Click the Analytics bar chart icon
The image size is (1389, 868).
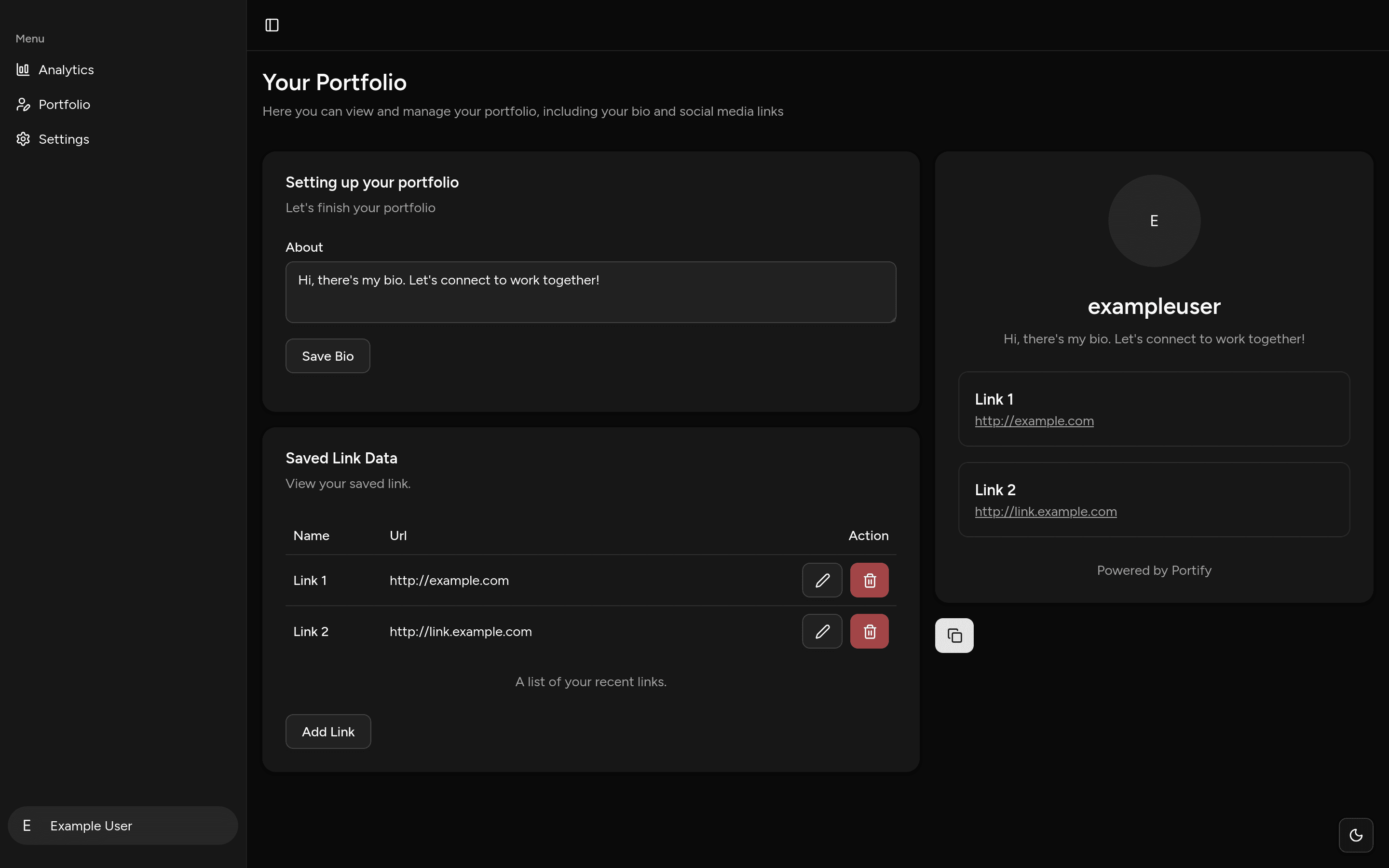23,69
